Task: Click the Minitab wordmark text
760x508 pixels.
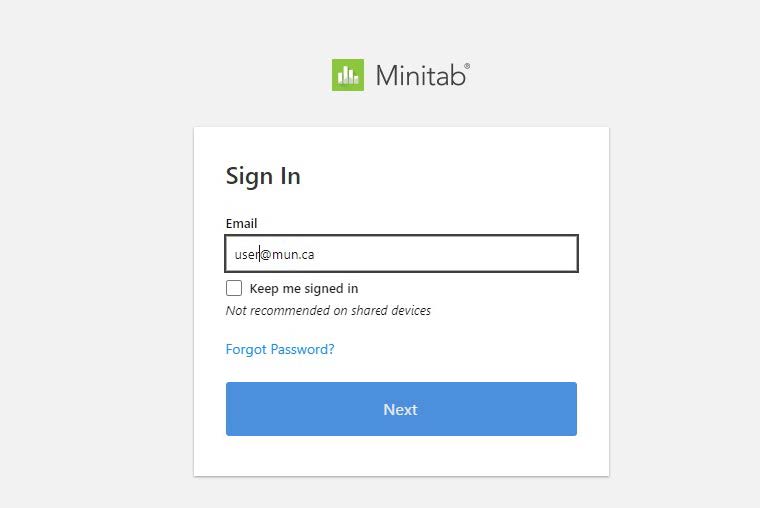Action: coord(420,76)
